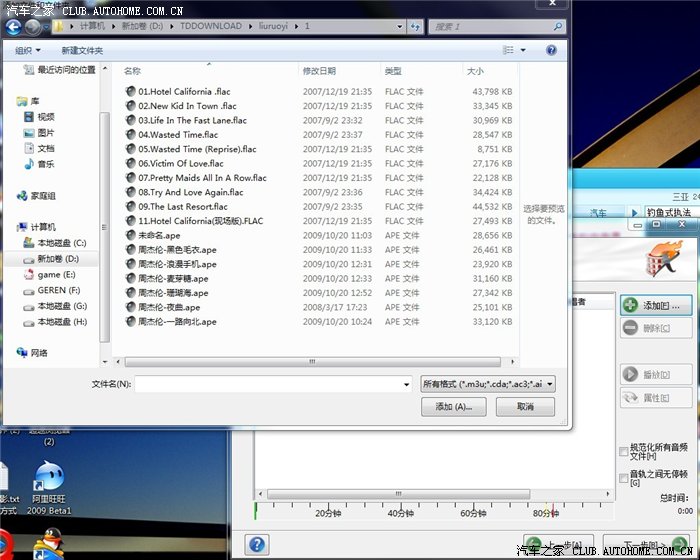Enable 规范化所有音频文件 checkbox

tap(624, 451)
